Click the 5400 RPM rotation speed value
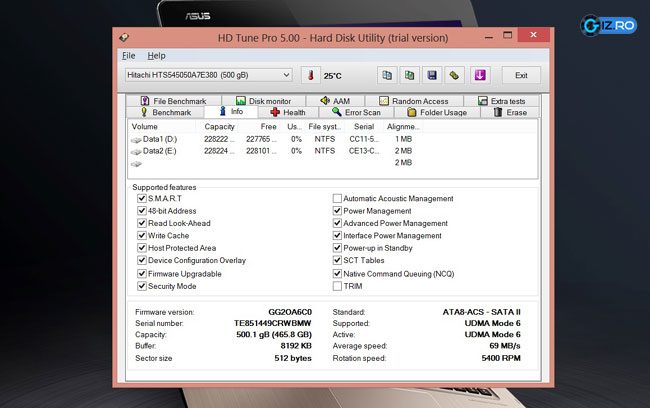Image resolution: width=650 pixels, height=408 pixels. (x=501, y=358)
